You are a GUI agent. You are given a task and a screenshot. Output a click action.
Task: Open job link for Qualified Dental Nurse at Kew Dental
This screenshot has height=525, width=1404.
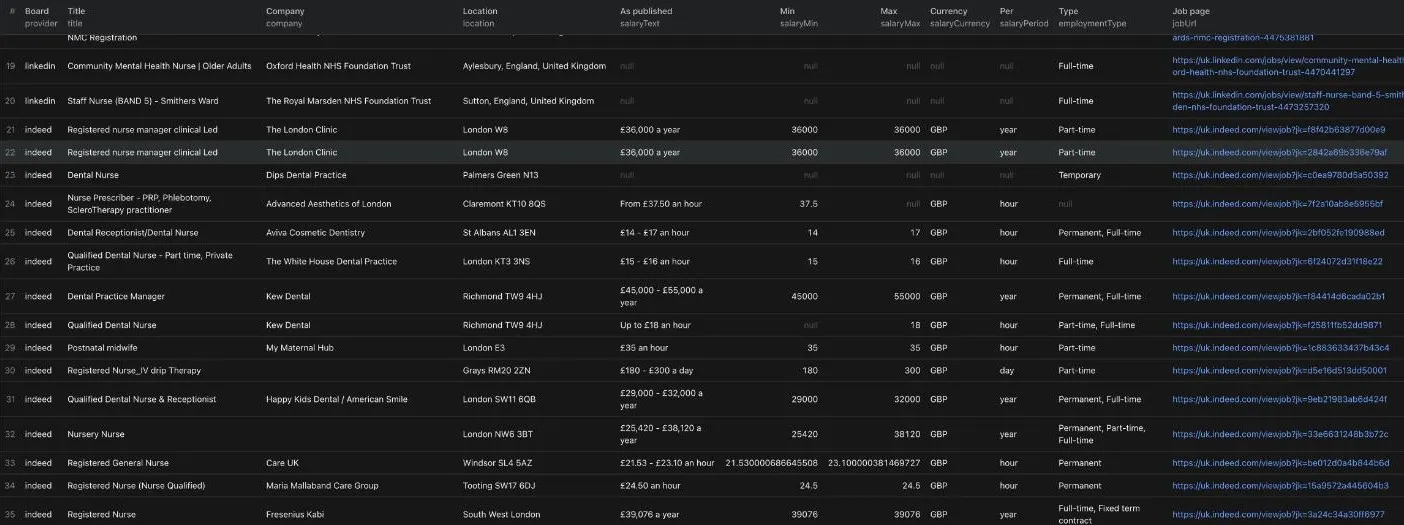(1278, 325)
